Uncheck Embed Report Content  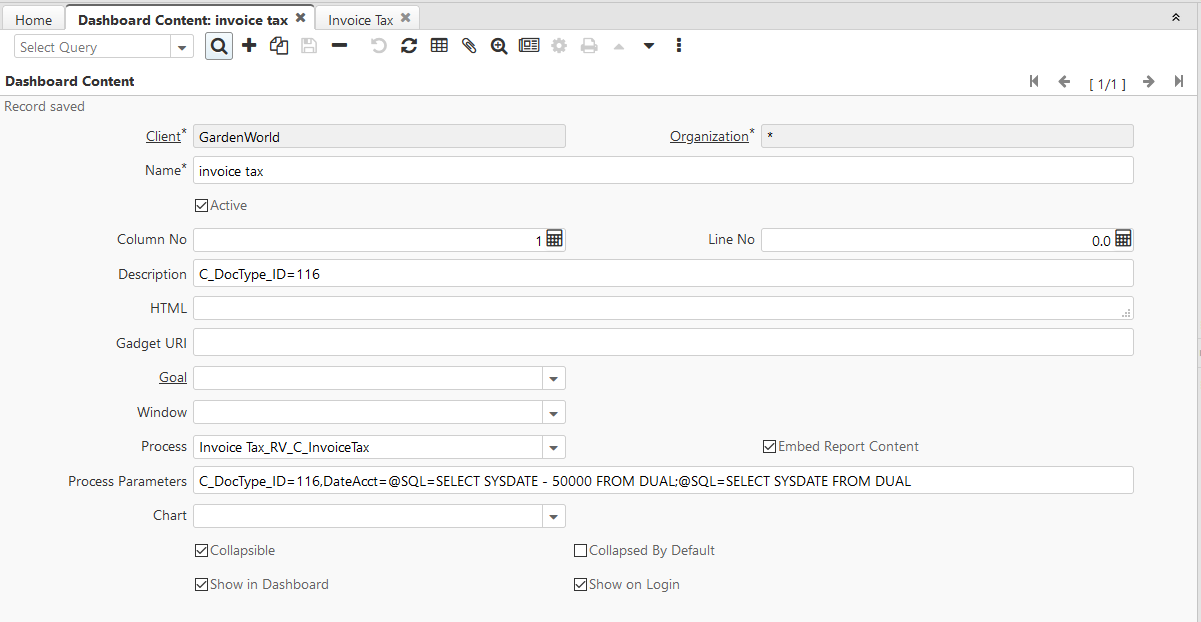coord(769,446)
